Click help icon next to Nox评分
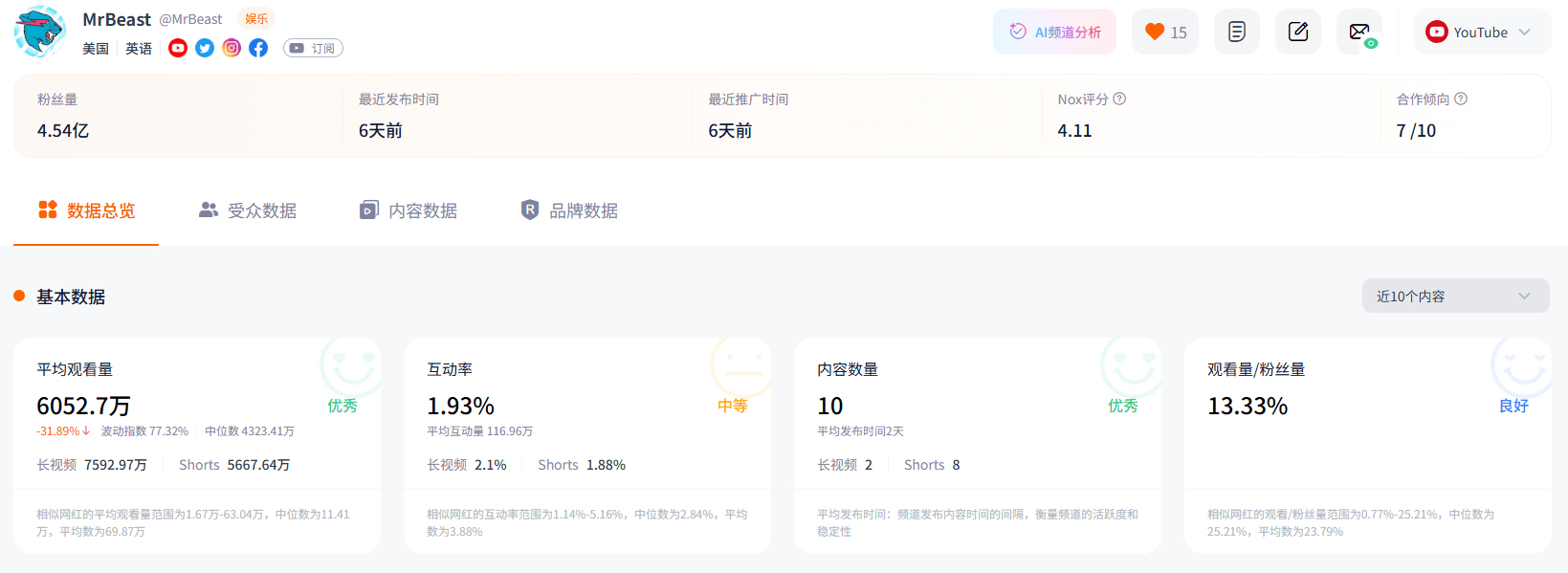1568x573 pixels. pos(1119,99)
